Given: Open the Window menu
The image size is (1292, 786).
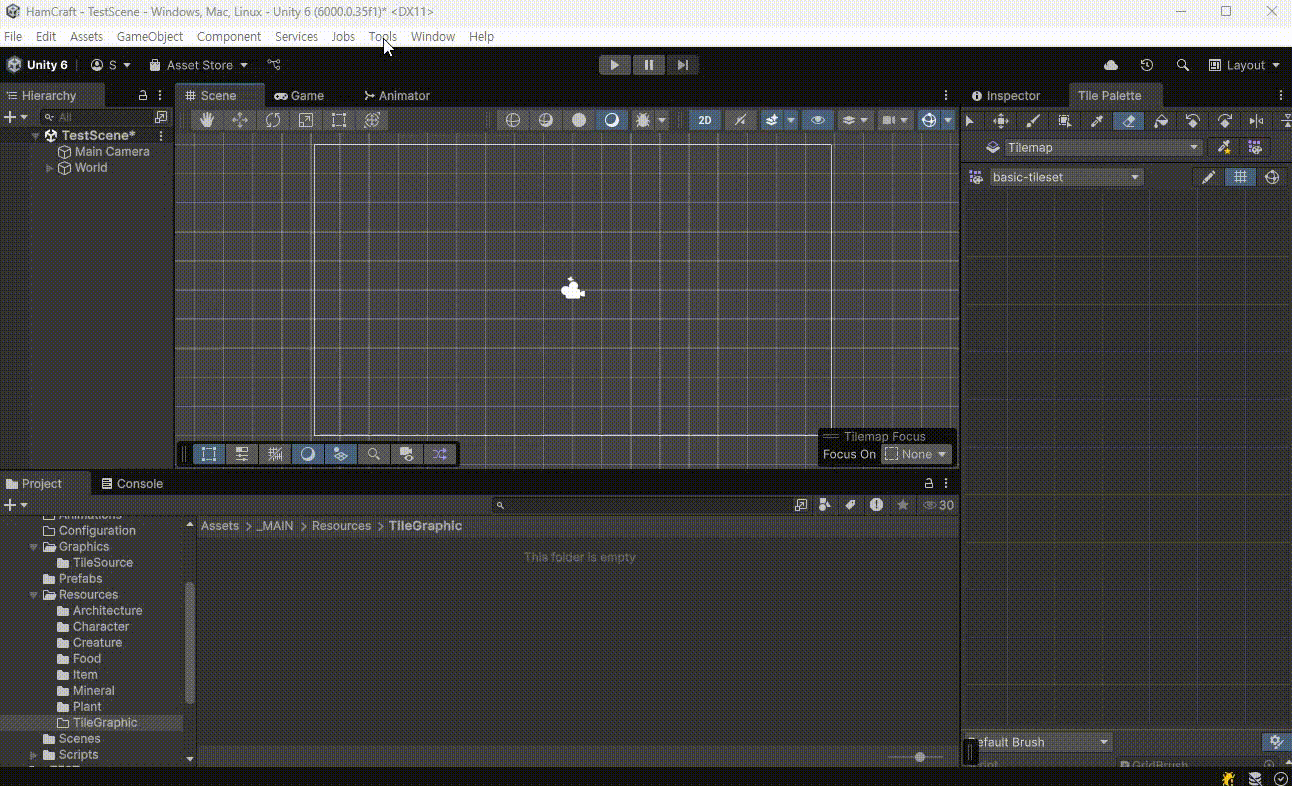Looking at the screenshot, I should 433,36.
